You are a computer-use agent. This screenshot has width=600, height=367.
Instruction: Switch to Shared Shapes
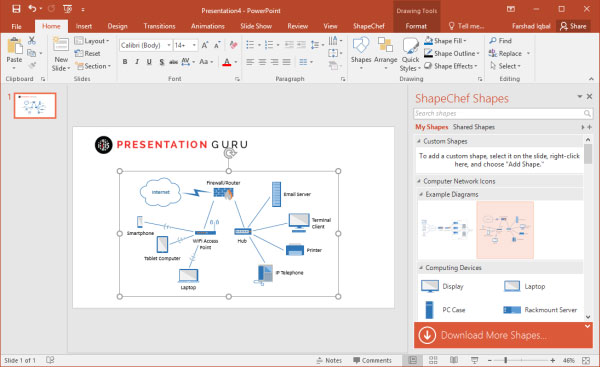point(474,127)
